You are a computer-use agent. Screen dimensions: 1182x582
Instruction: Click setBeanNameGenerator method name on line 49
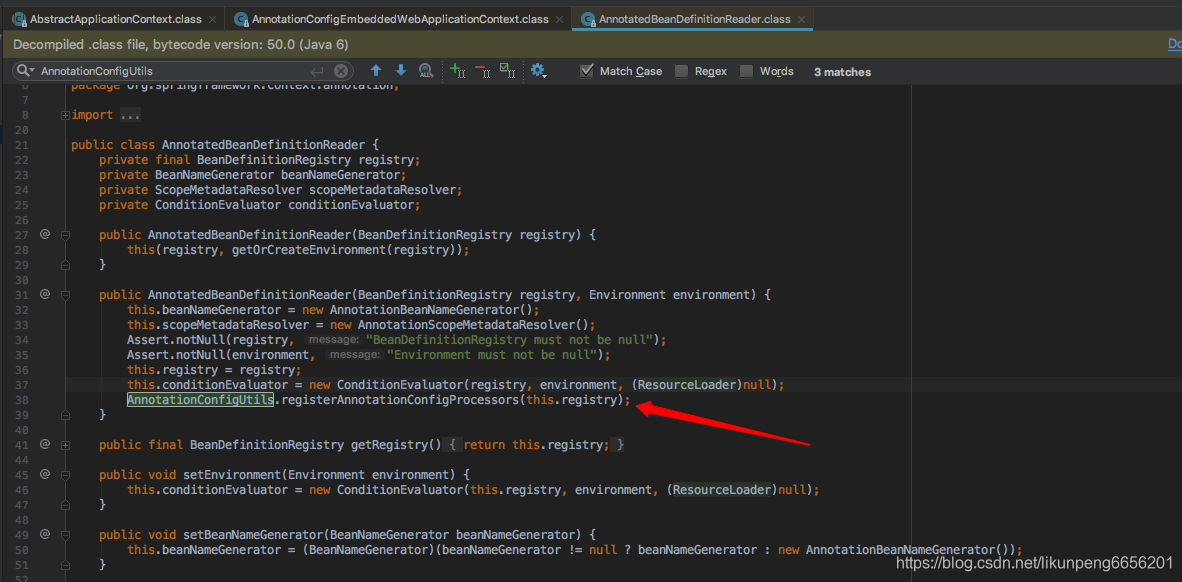252,535
